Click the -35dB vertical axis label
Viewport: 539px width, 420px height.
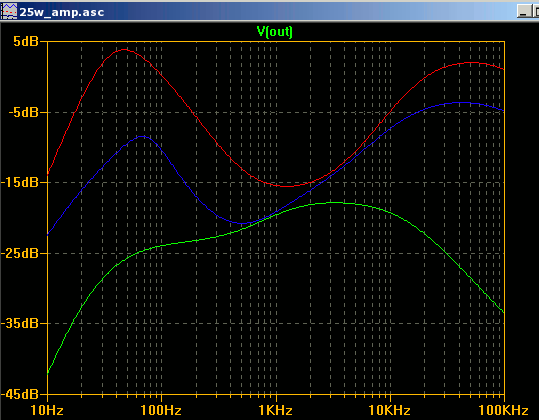tap(20, 323)
